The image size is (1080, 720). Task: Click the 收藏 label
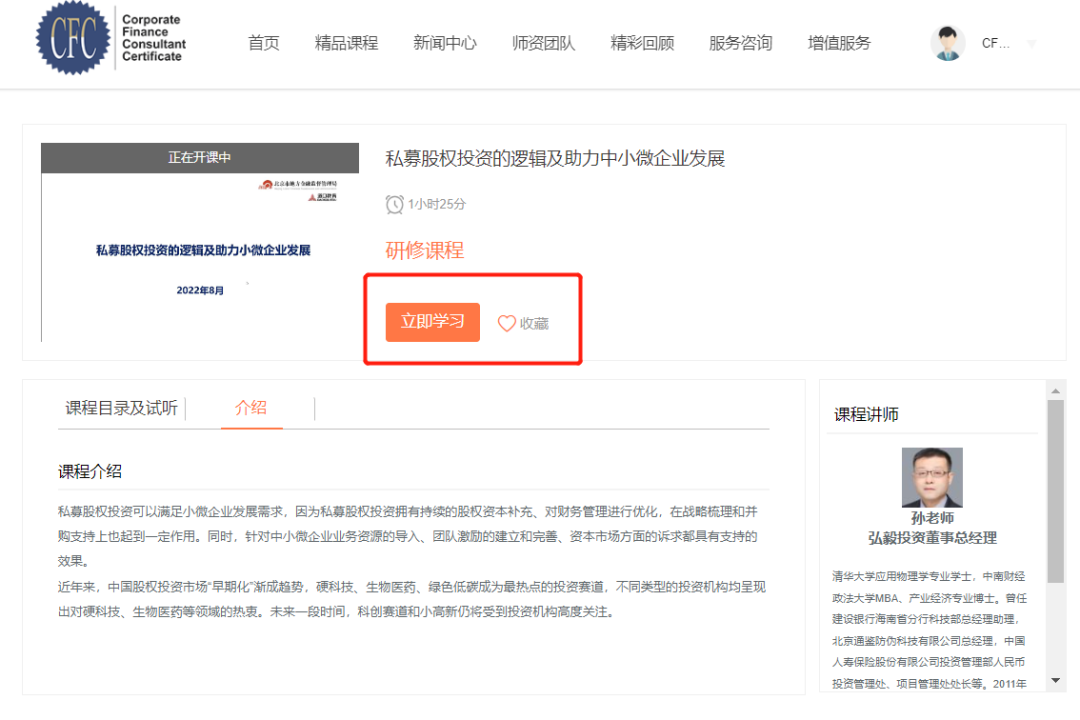534,324
